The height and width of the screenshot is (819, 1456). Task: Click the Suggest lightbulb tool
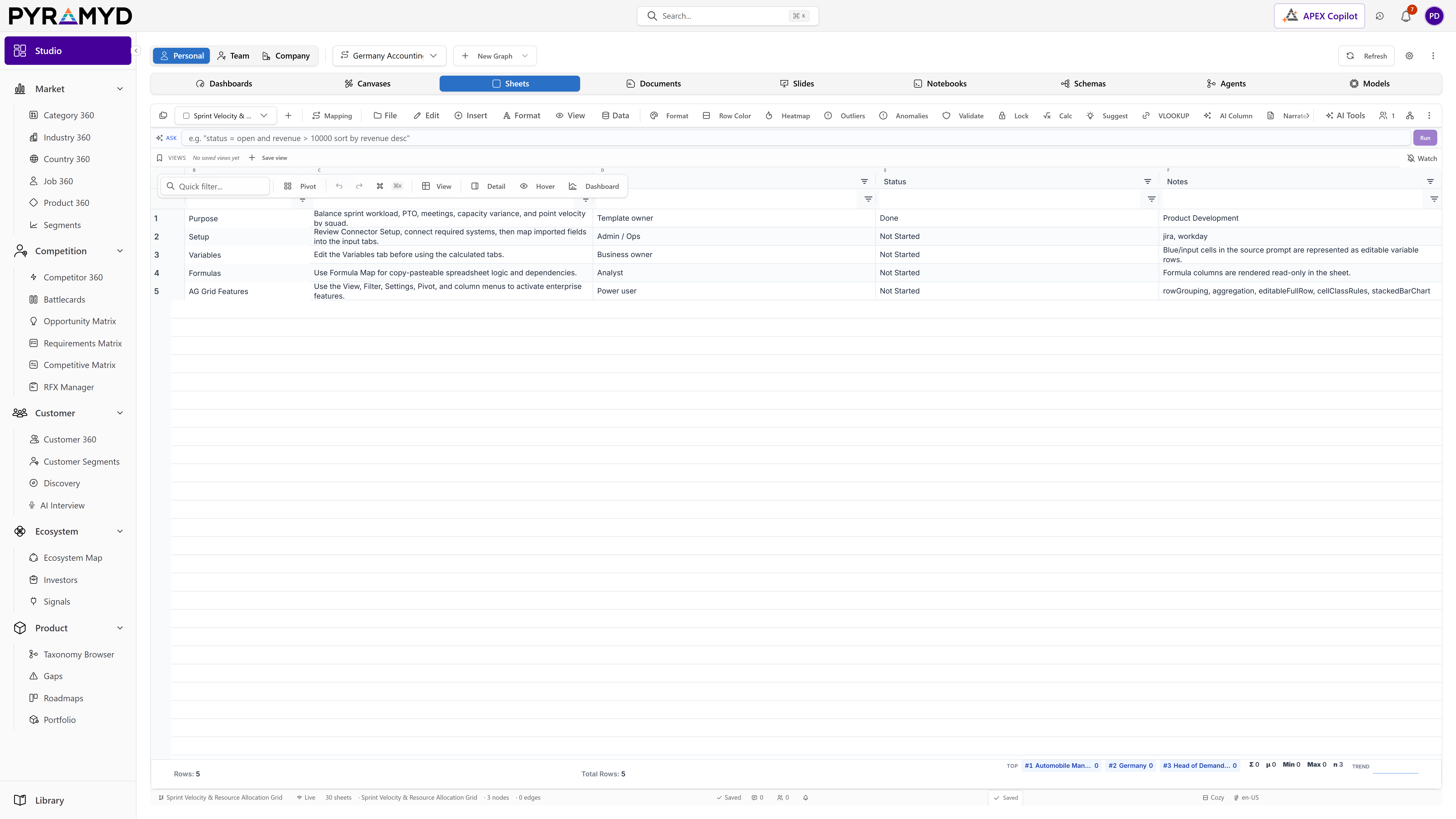pyautogui.click(x=1107, y=116)
